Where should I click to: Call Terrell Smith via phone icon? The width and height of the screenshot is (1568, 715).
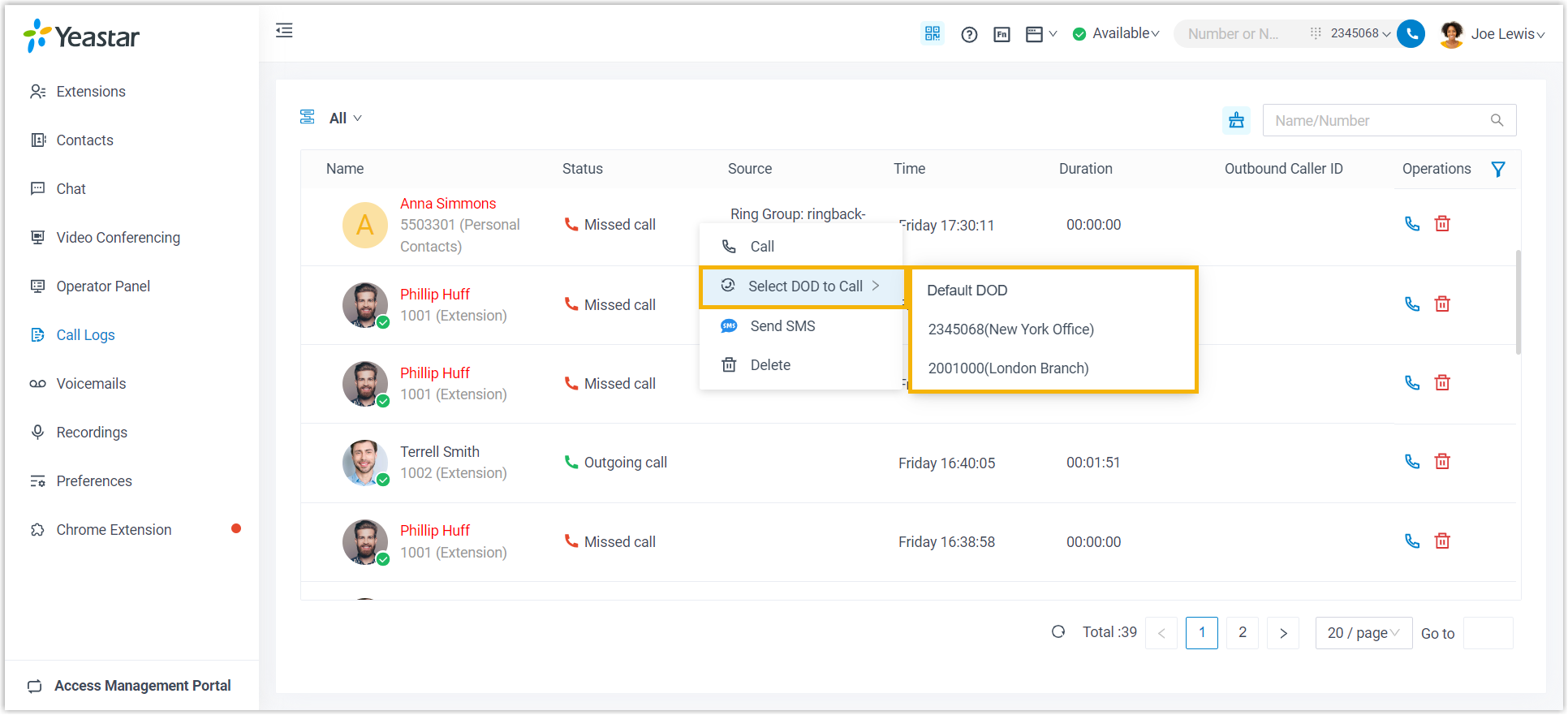tap(1412, 462)
